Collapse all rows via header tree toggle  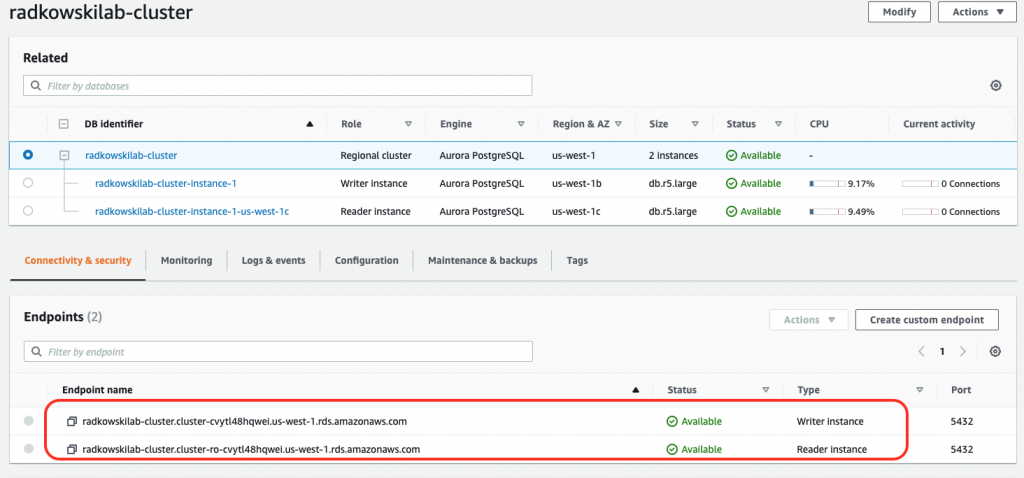pyautogui.click(x=63, y=124)
